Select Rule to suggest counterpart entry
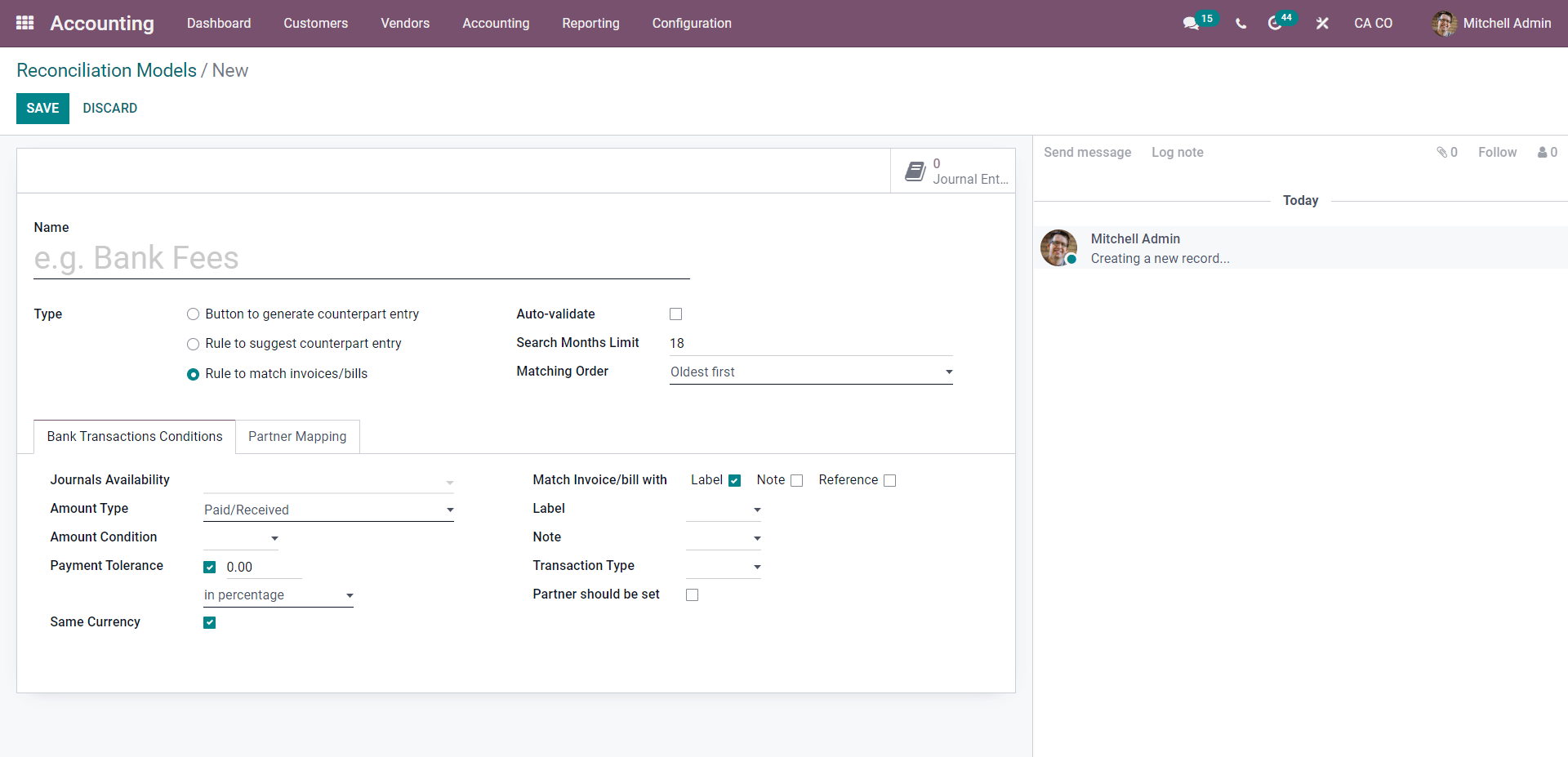This screenshot has height=757, width=1568. 194,344
